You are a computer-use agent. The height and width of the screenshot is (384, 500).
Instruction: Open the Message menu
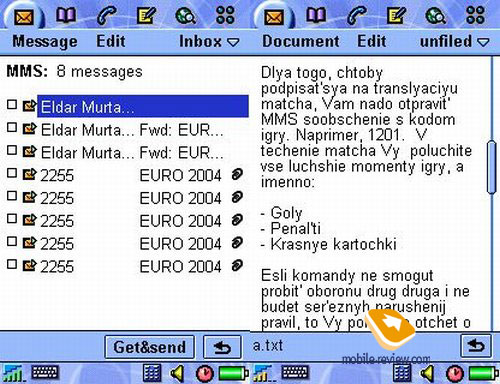point(45,42)
